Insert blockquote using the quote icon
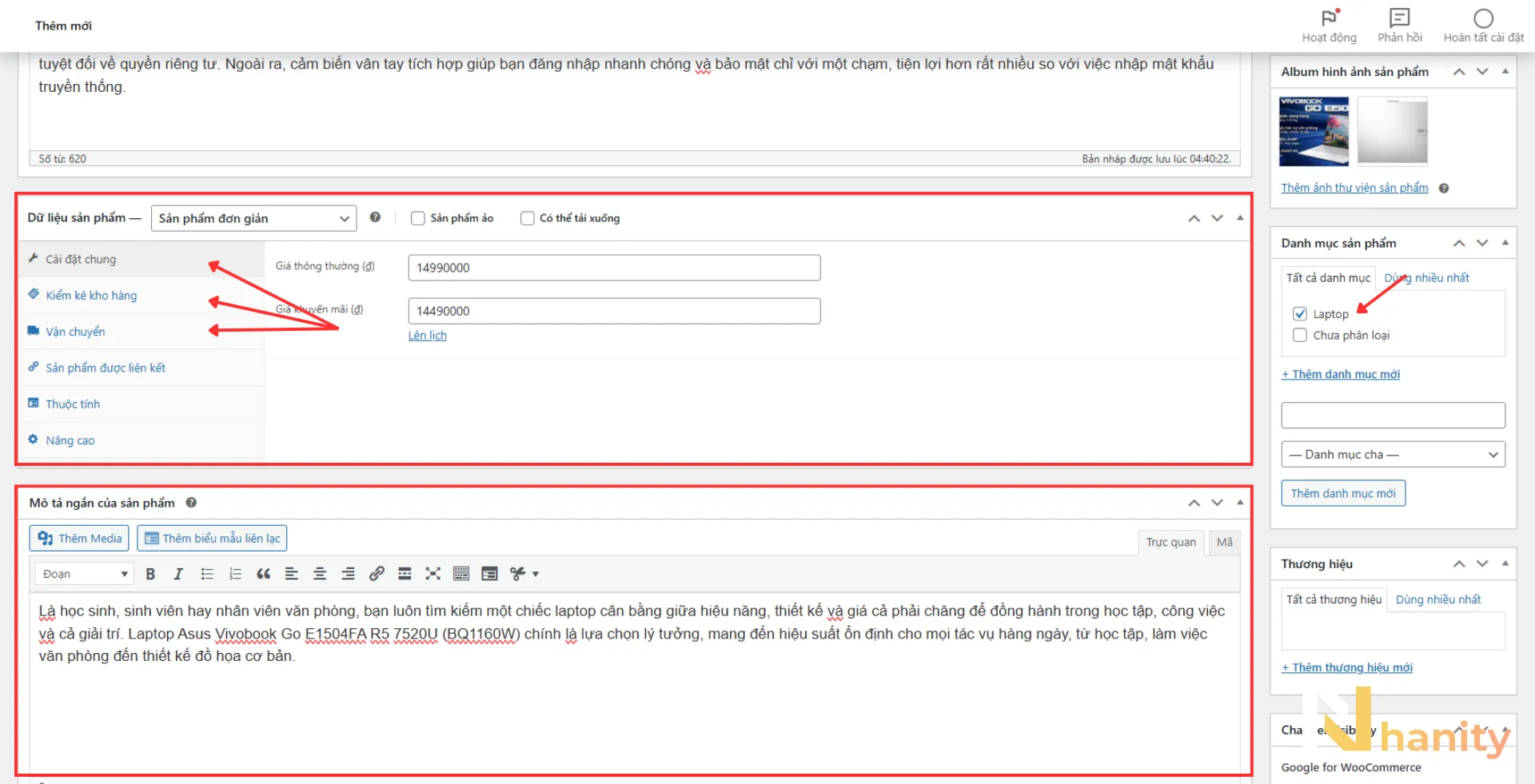Screen dimensions: 1535x784 pyautogui.click(x=264, y=574)
